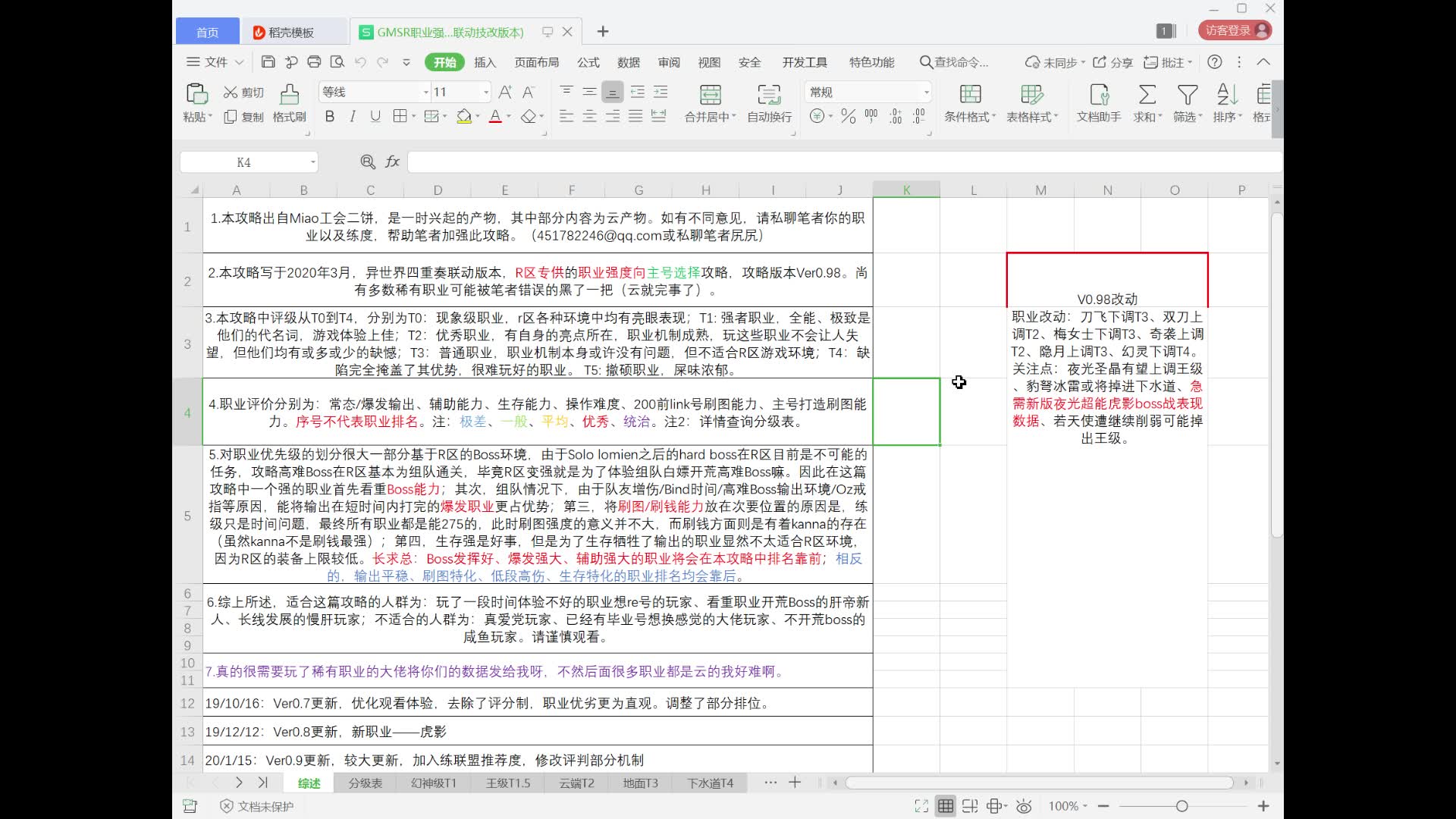1456x819 pixels.
Task: Expand the number format dropdown (常规)
Action: tap(926, 92)
